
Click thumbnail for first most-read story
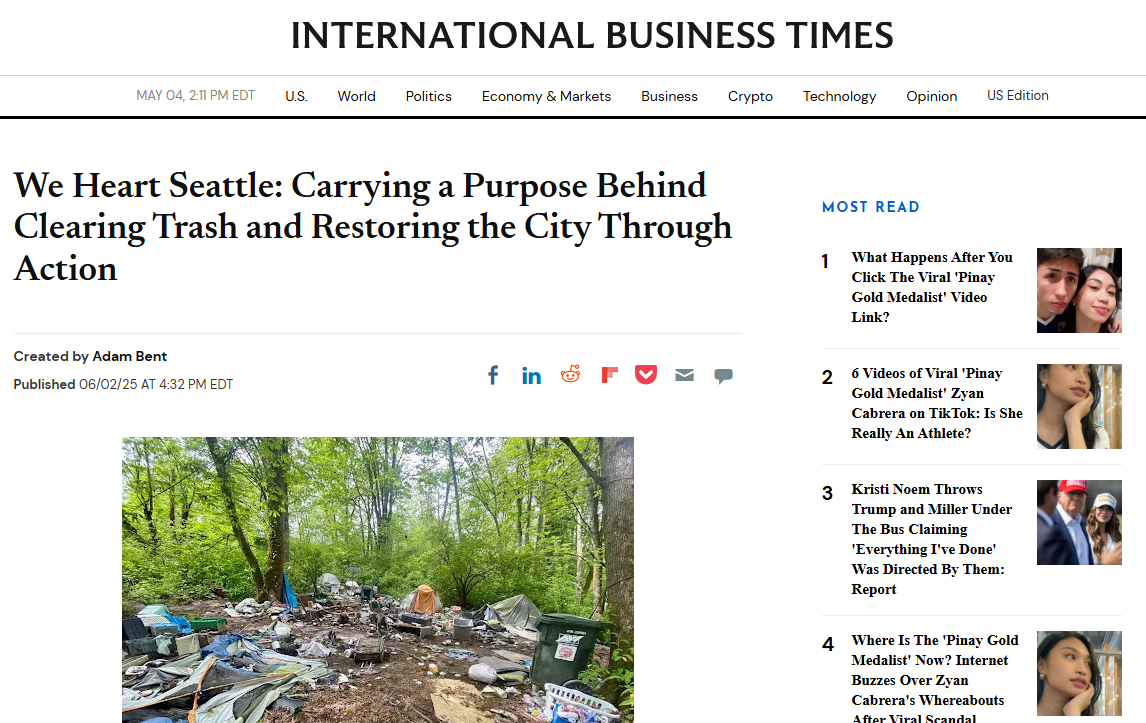(1079, 290)
